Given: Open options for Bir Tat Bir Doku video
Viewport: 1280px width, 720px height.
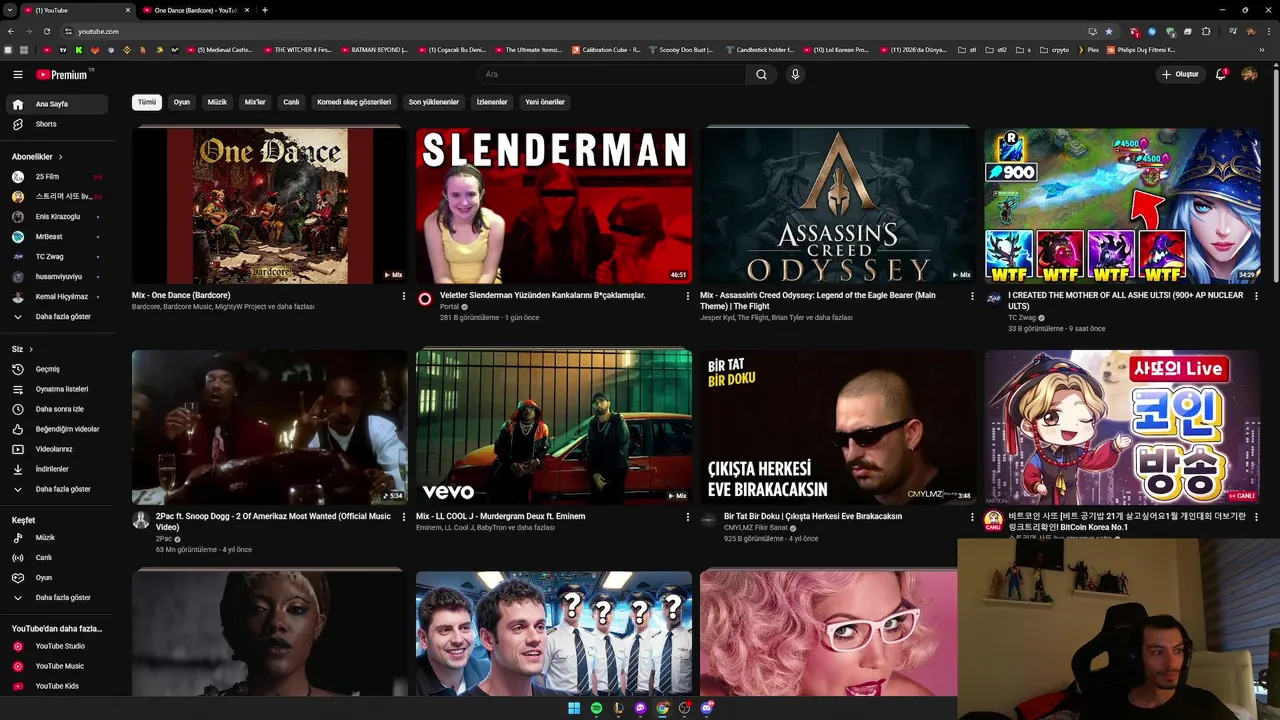Looking at the screenshot, I should click(x=972, y=517).
